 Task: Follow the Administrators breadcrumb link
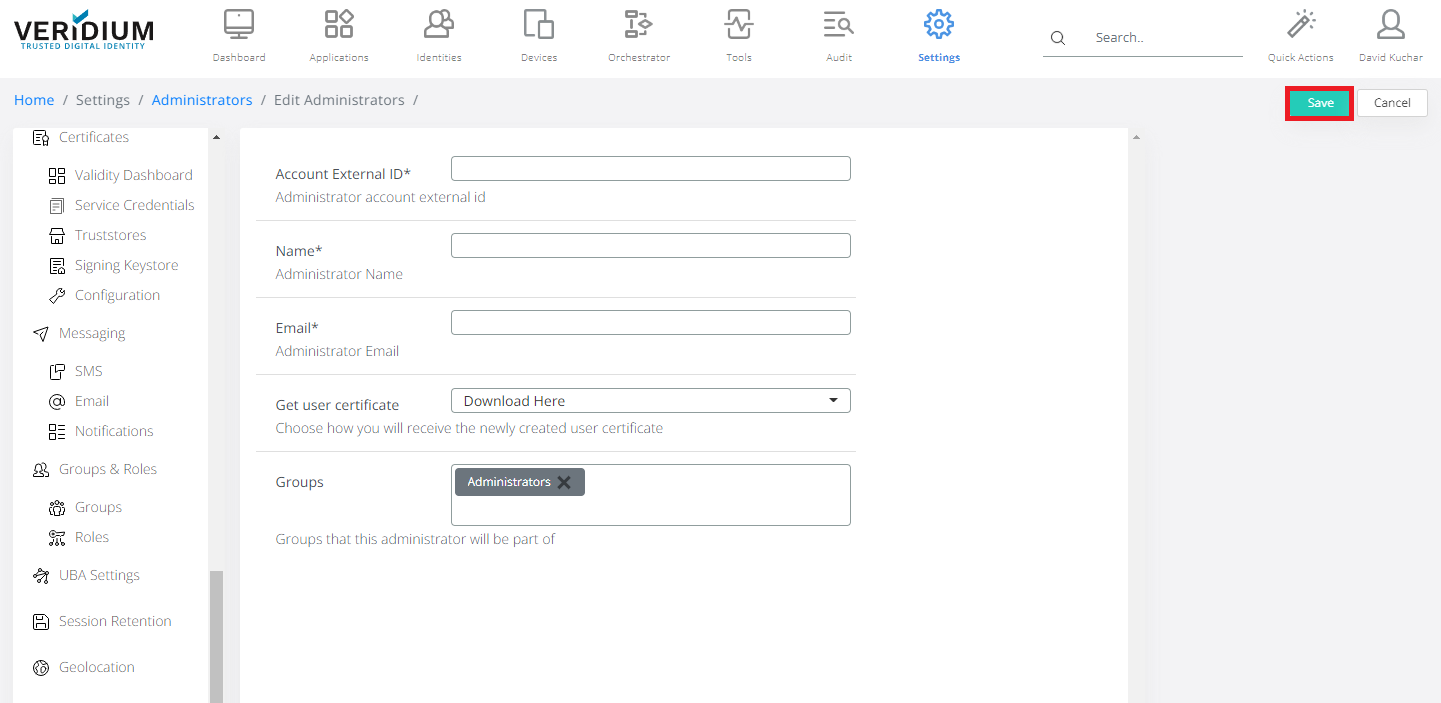[202, 100]
